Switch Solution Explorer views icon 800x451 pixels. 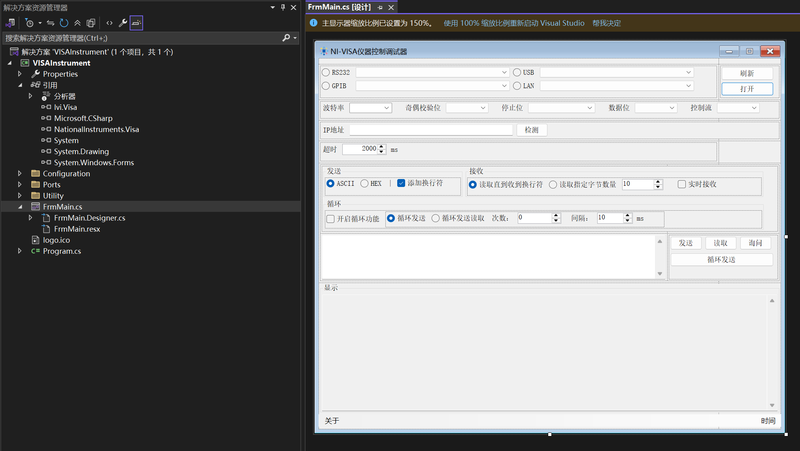click(10, 23)
